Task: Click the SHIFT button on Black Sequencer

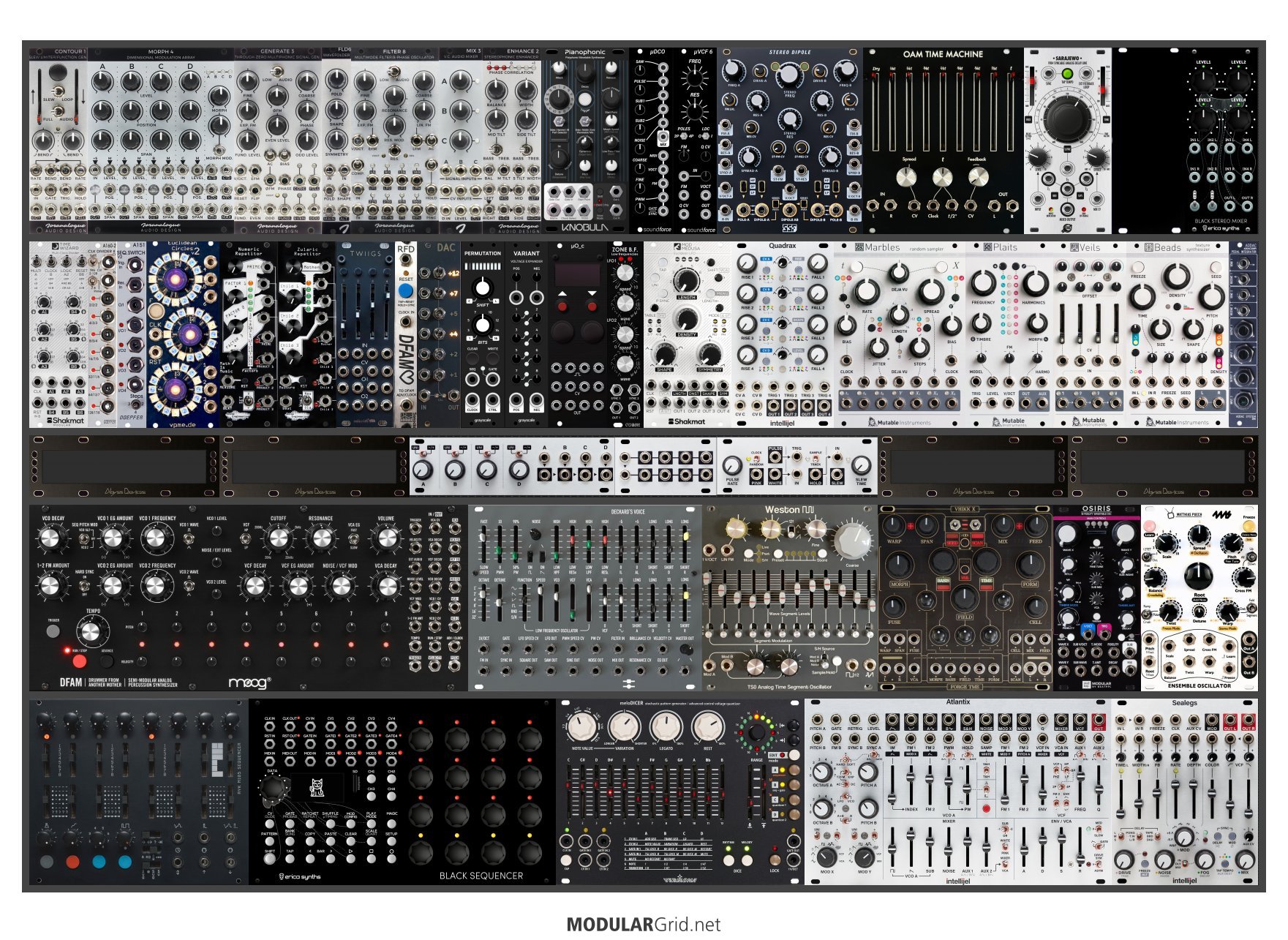Action: (x=270, y=859)
